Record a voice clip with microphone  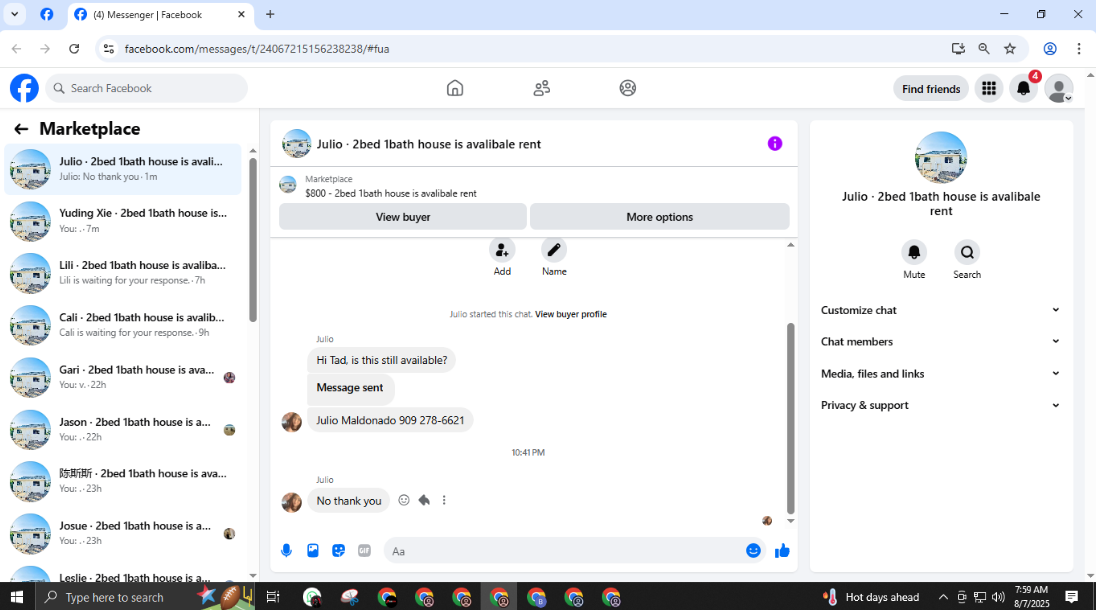[x=287, y=551]
